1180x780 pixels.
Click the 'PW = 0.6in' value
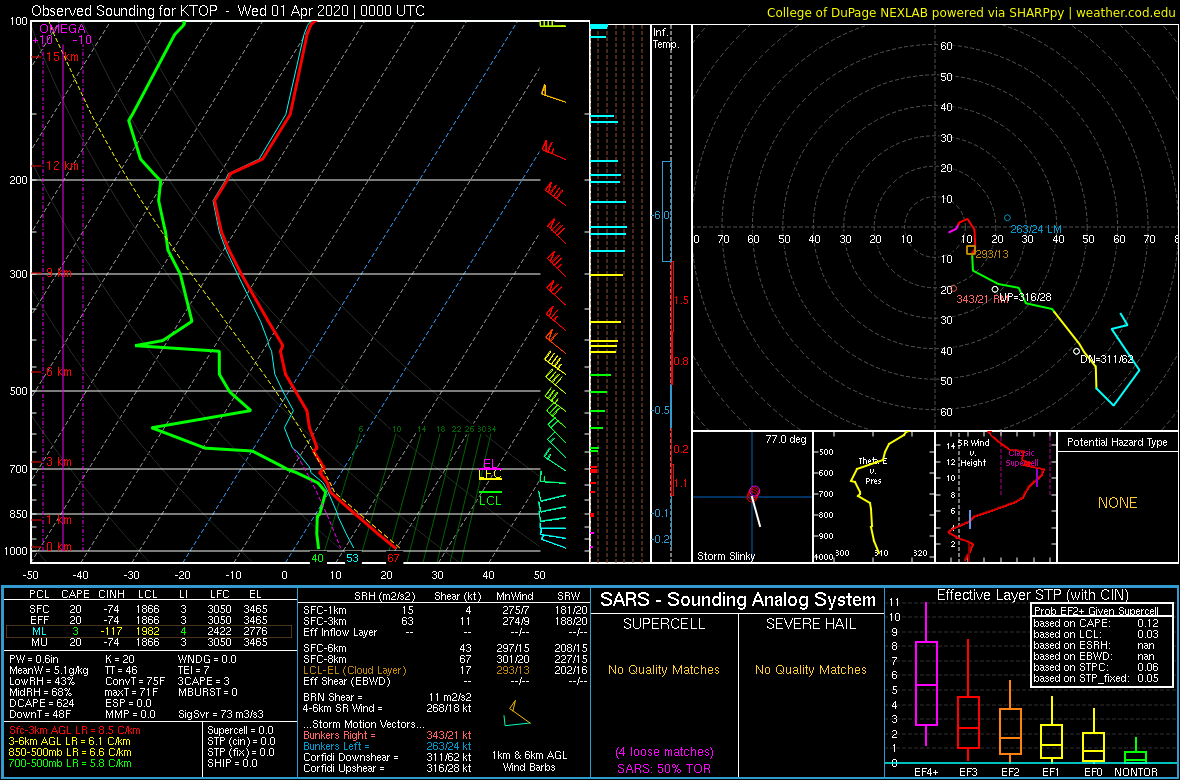click(34, 660)
